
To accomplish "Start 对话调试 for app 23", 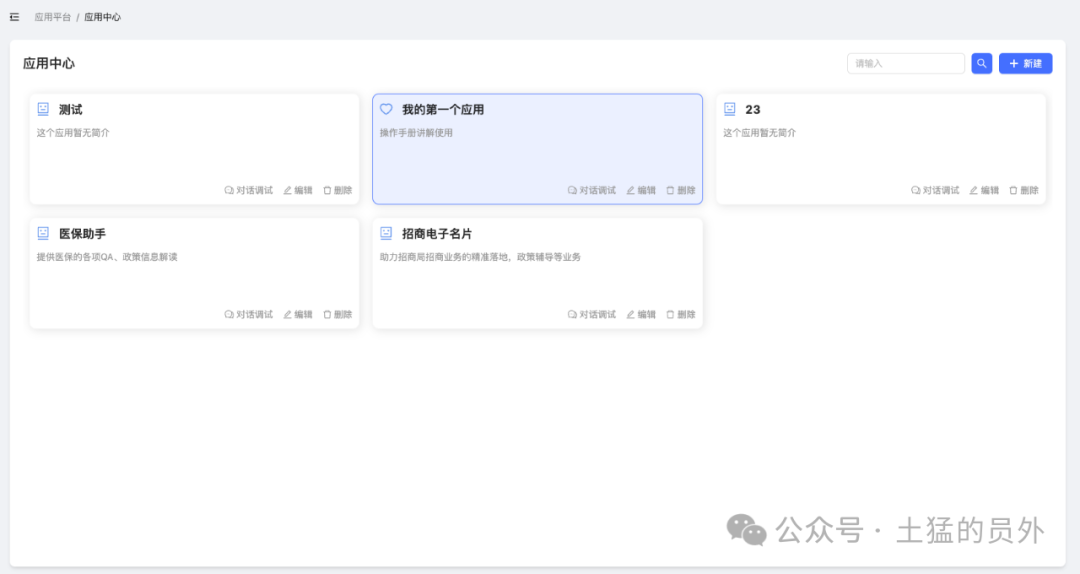I will coord(935,190).
